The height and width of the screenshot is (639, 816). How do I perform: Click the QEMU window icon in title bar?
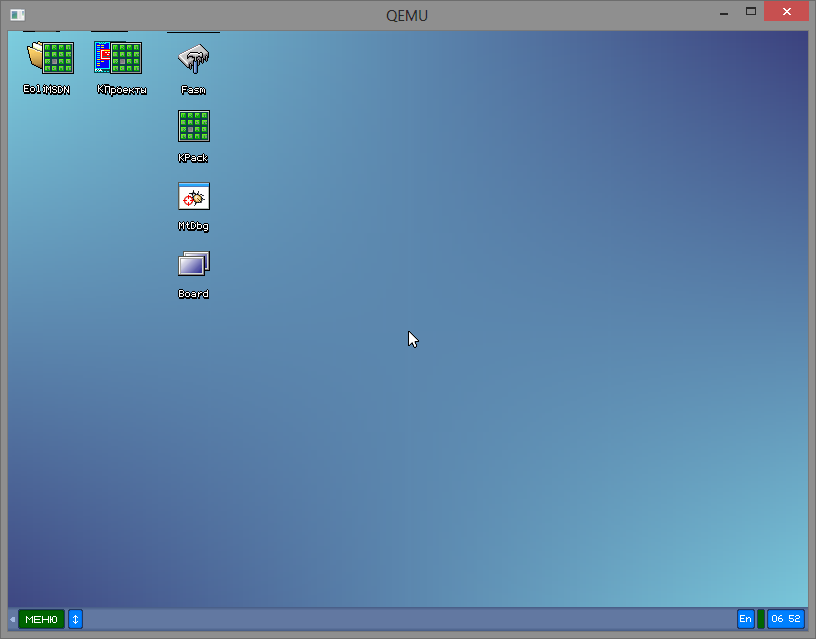coord(17,15)
